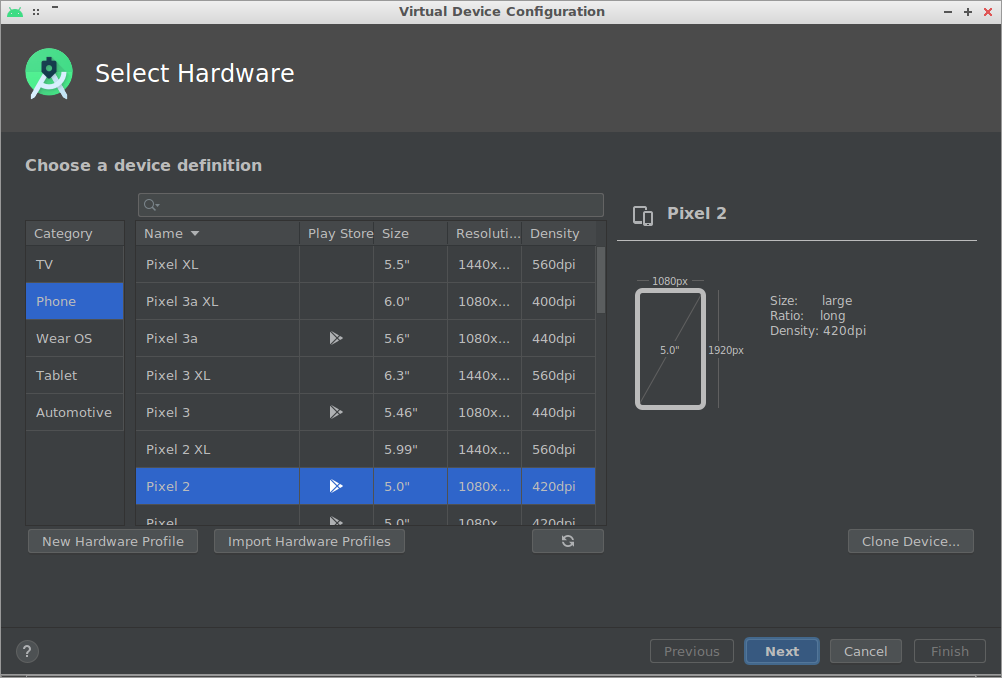Click the 6.3" size cell

point(411,375)
